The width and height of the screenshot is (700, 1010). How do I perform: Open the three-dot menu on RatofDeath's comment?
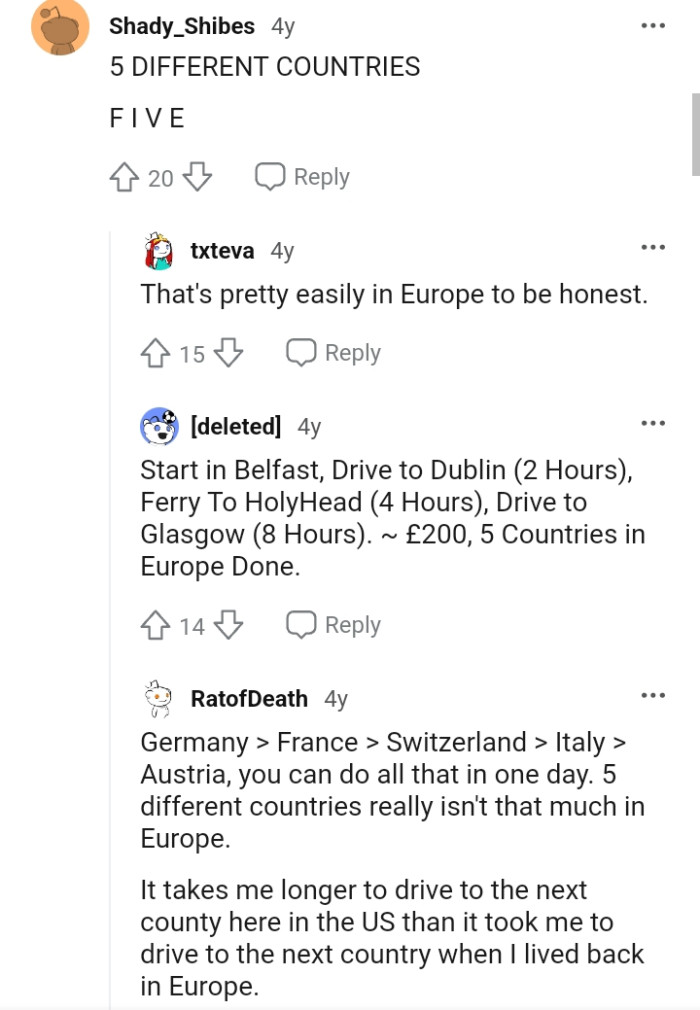click(x=653, y=694)
